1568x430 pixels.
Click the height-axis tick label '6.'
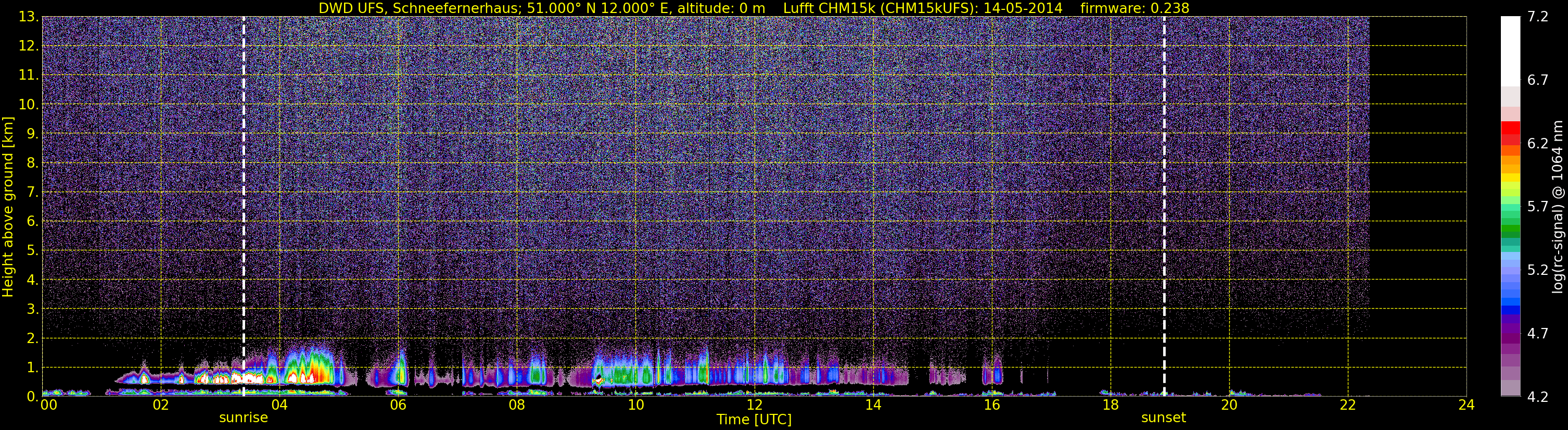pyautogui.click(x=32, y=222)
